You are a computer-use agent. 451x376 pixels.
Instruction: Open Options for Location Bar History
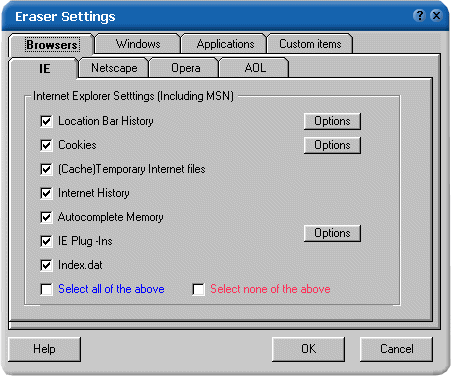point(332,121)
